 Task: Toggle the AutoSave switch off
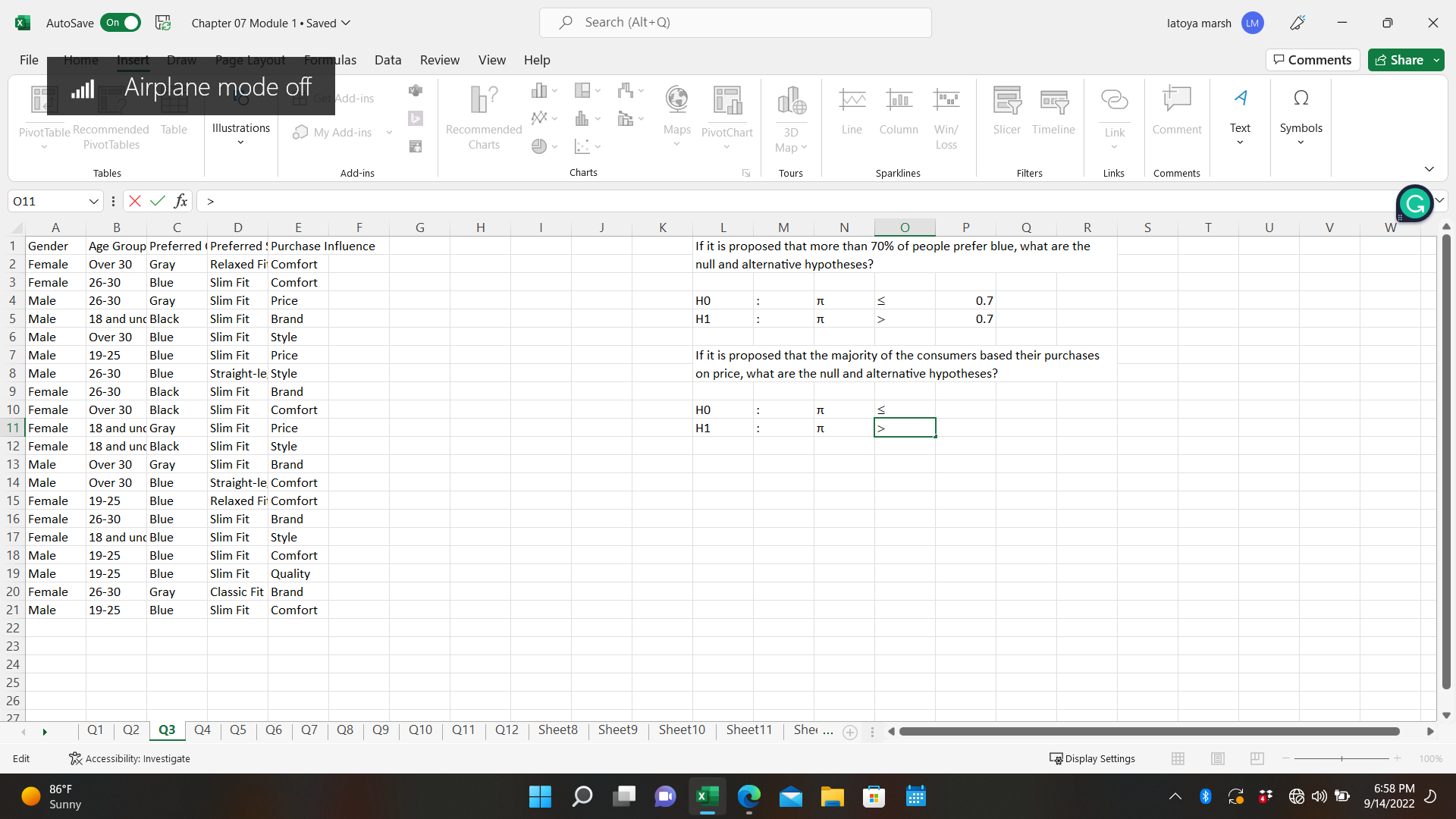(121, 23)
